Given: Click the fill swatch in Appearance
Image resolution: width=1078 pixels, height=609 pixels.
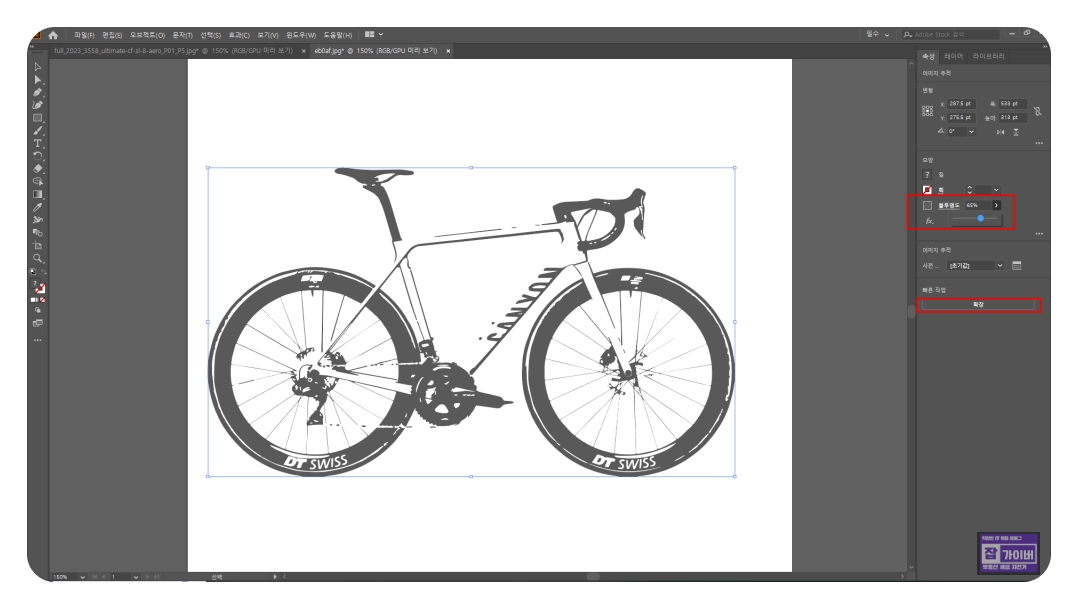Looking at the screenshot, I should point(927,175).
